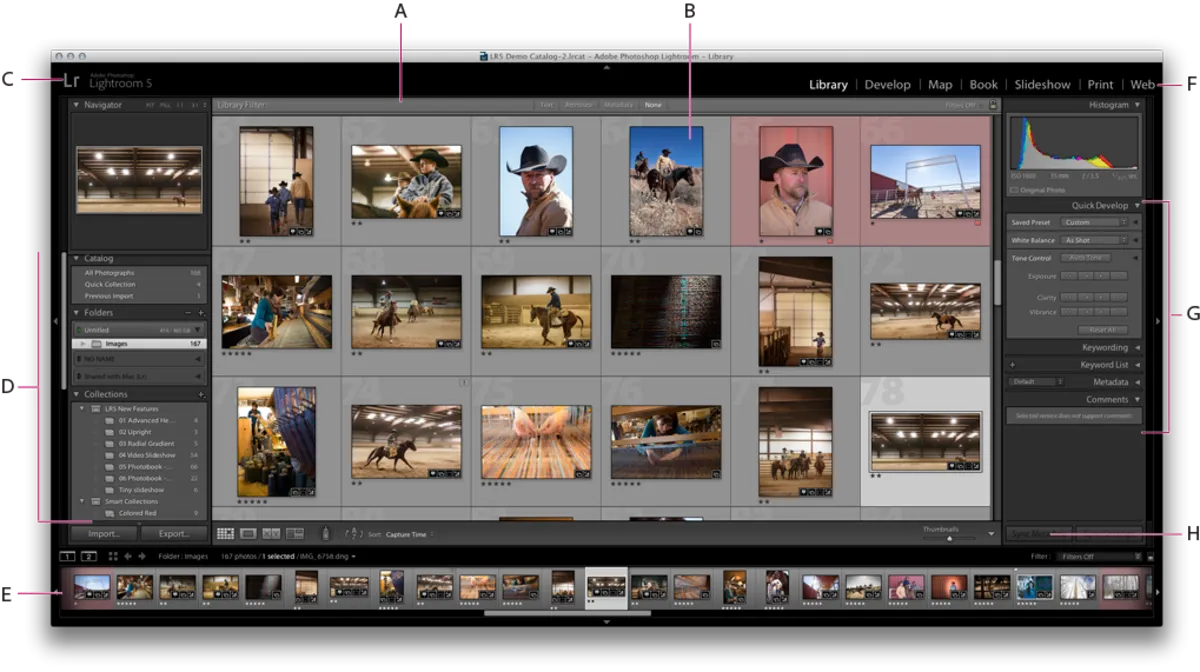Image resolution: width=1200 pixels, height=672 pixels.
Task: Switch to the Develop module
Action: (x=888, y=85)
